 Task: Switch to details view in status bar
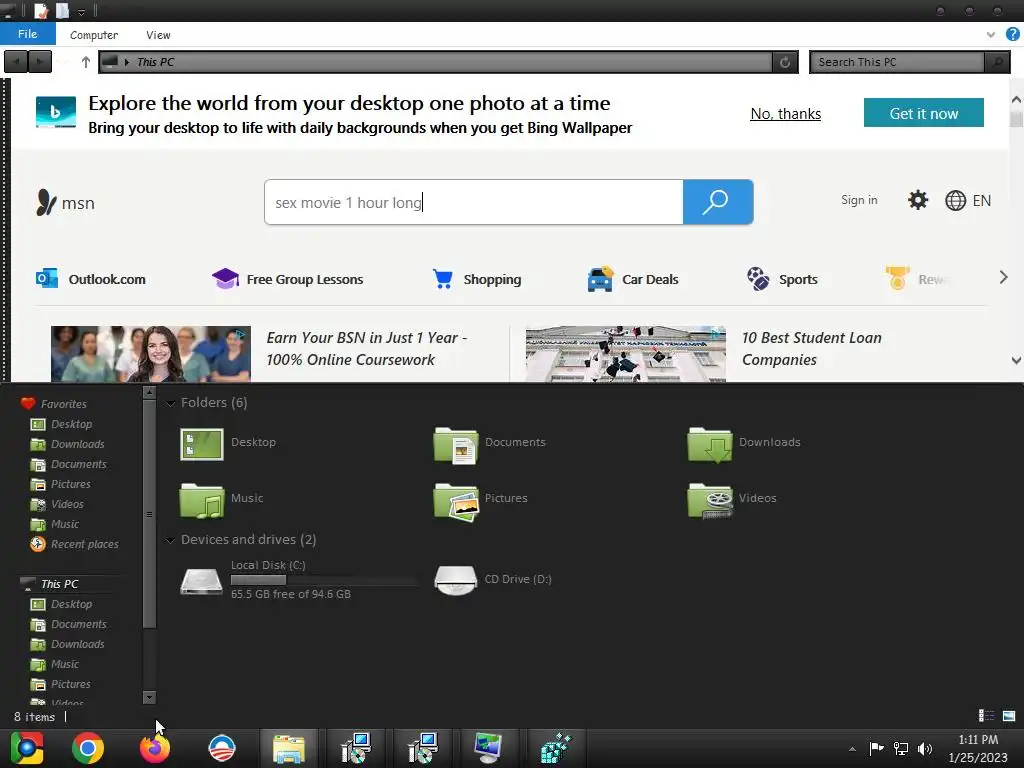coord(986,716)
